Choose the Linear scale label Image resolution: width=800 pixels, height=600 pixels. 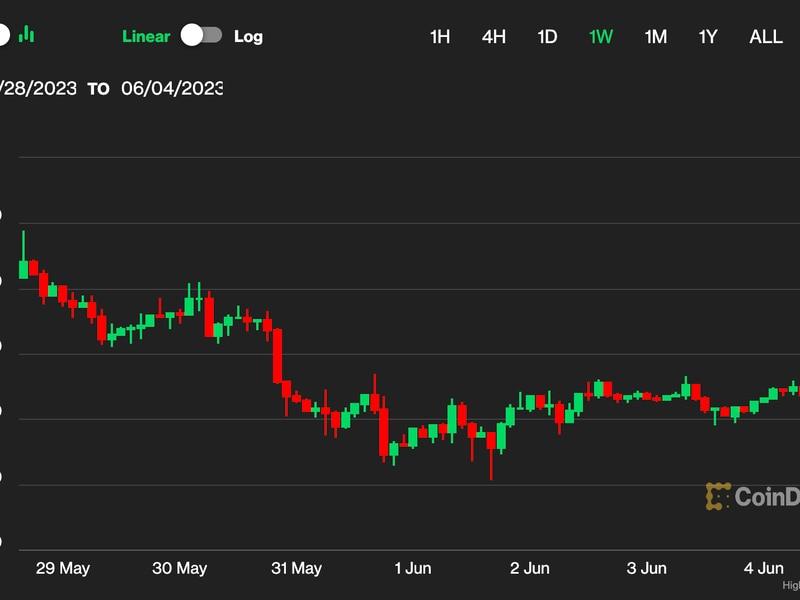(x=146, y=36)
